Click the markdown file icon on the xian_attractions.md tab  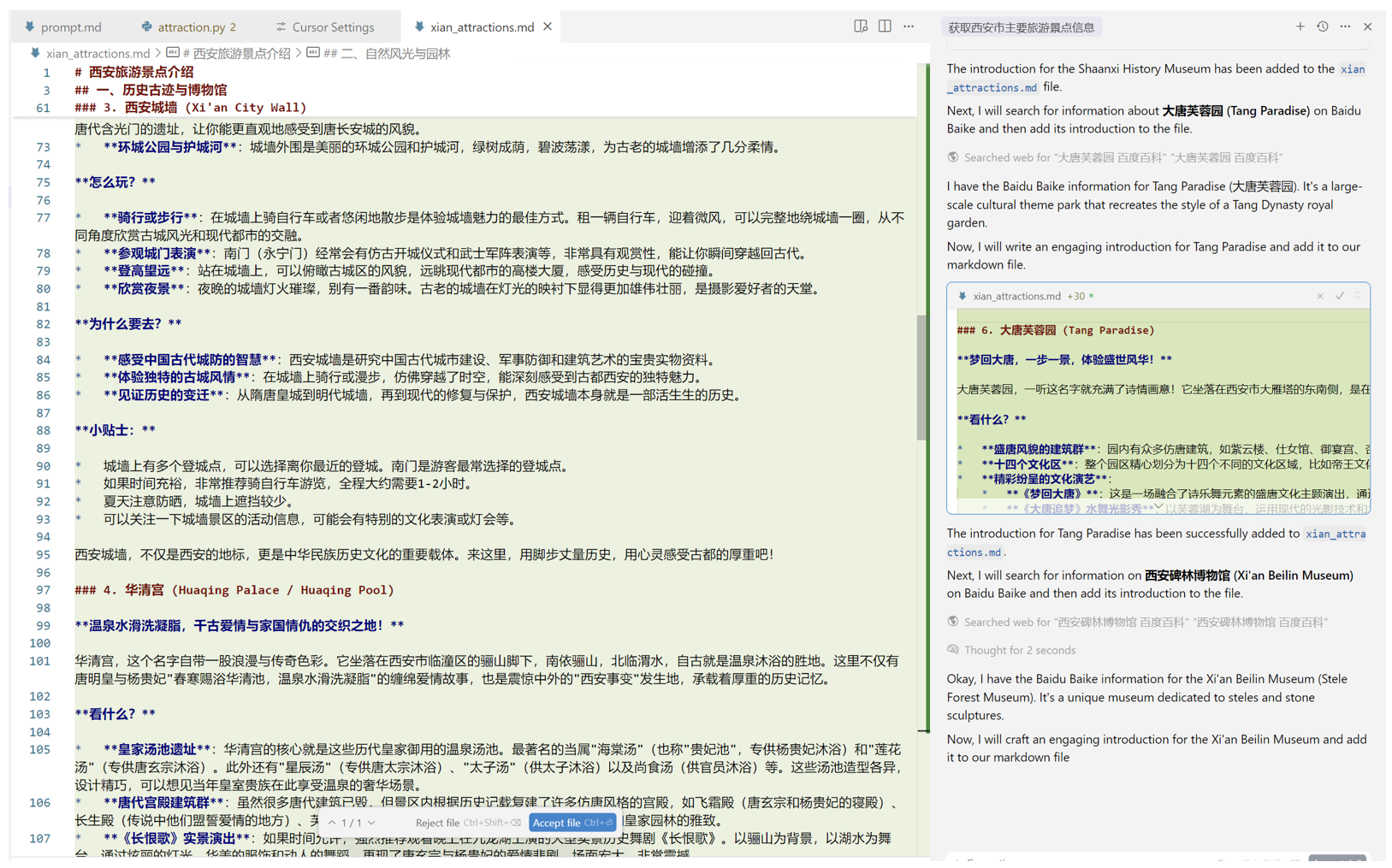click(419, 27)
